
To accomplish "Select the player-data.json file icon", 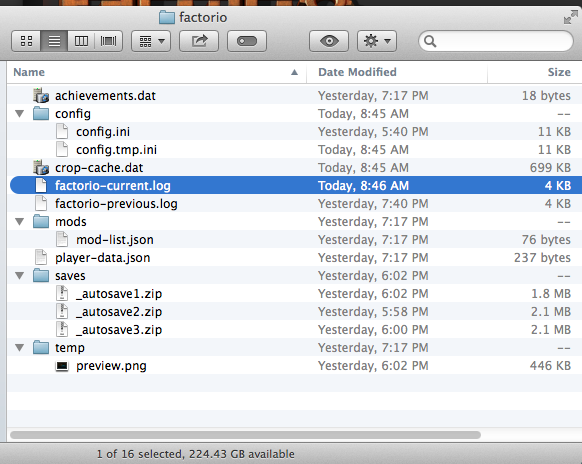I will tap(41, 258).
